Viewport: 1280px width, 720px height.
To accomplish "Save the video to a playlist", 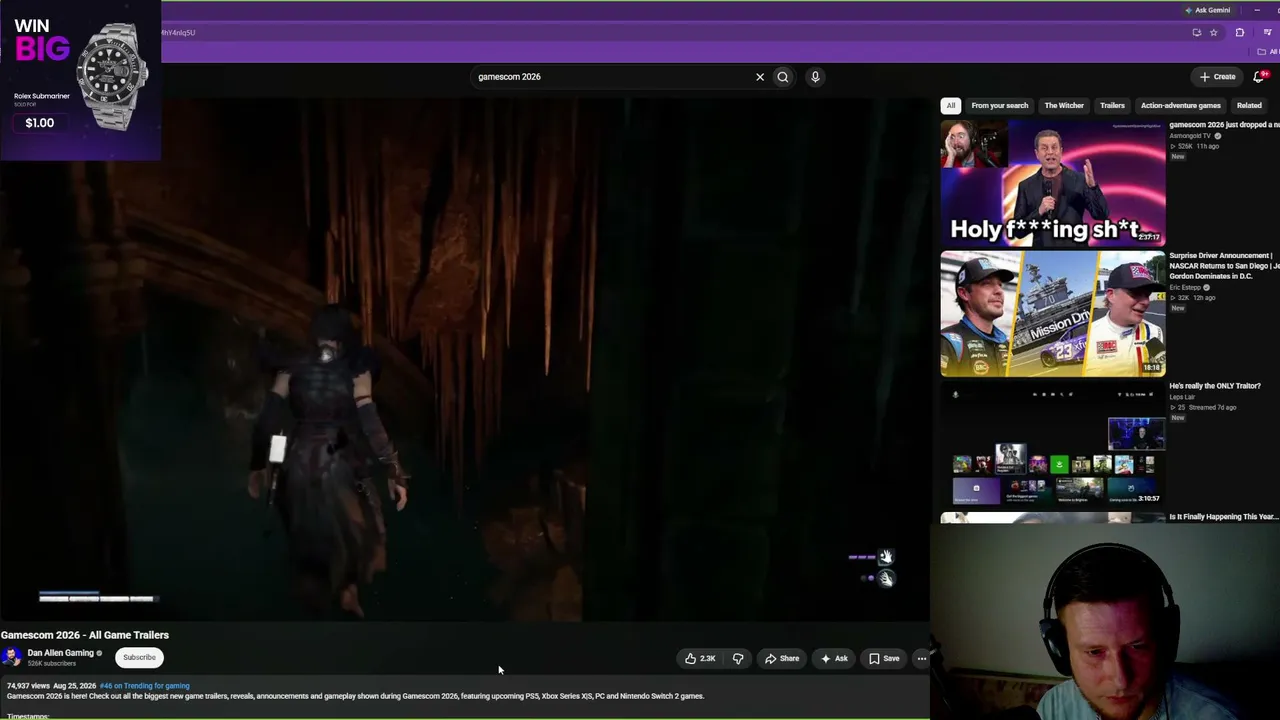I will click(x=884, y=658).
